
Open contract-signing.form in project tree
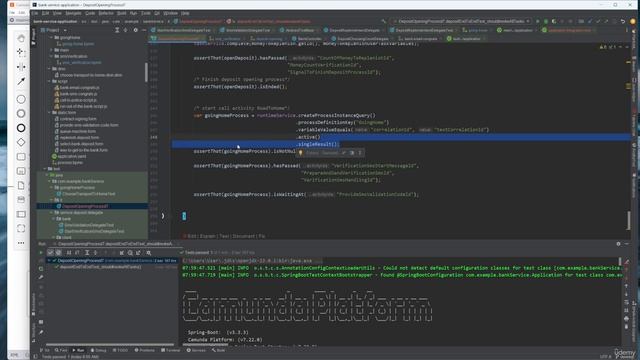(78, 119)
